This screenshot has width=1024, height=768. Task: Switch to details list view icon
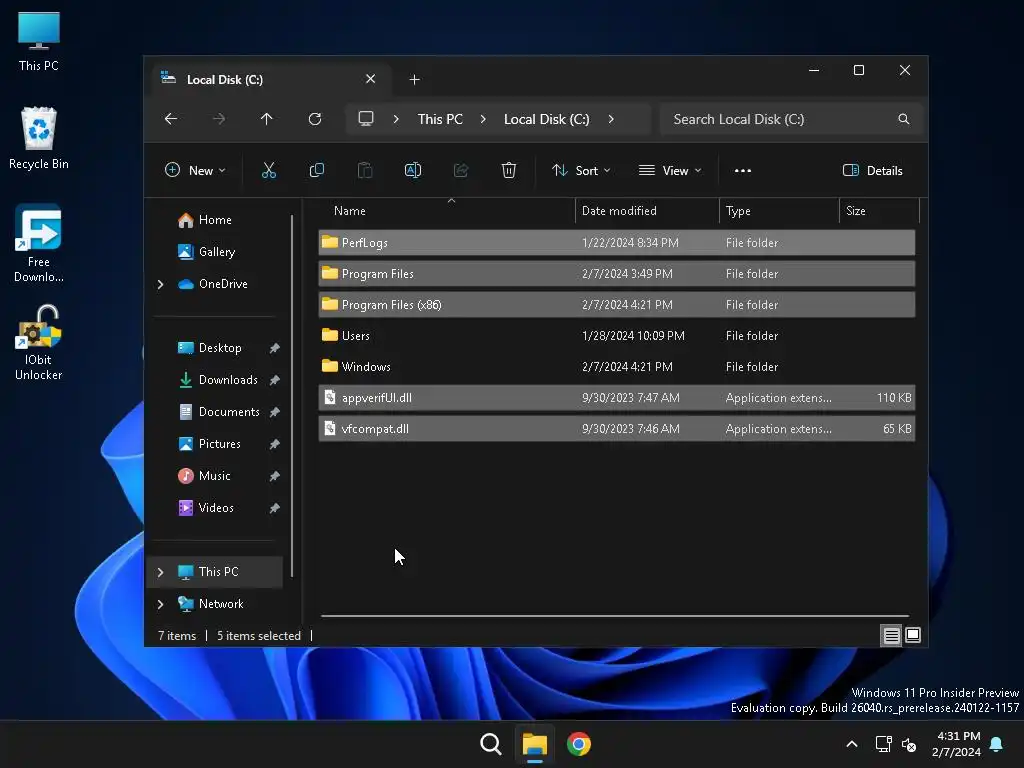891,635
